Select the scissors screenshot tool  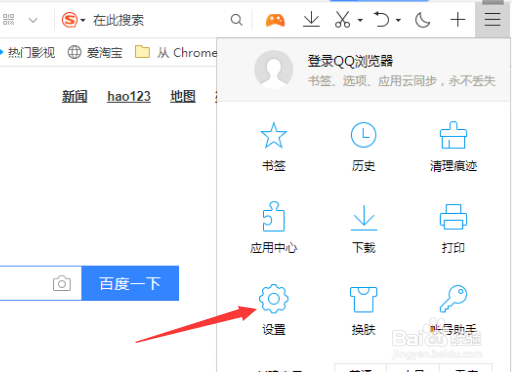click(x=342, y=19)
